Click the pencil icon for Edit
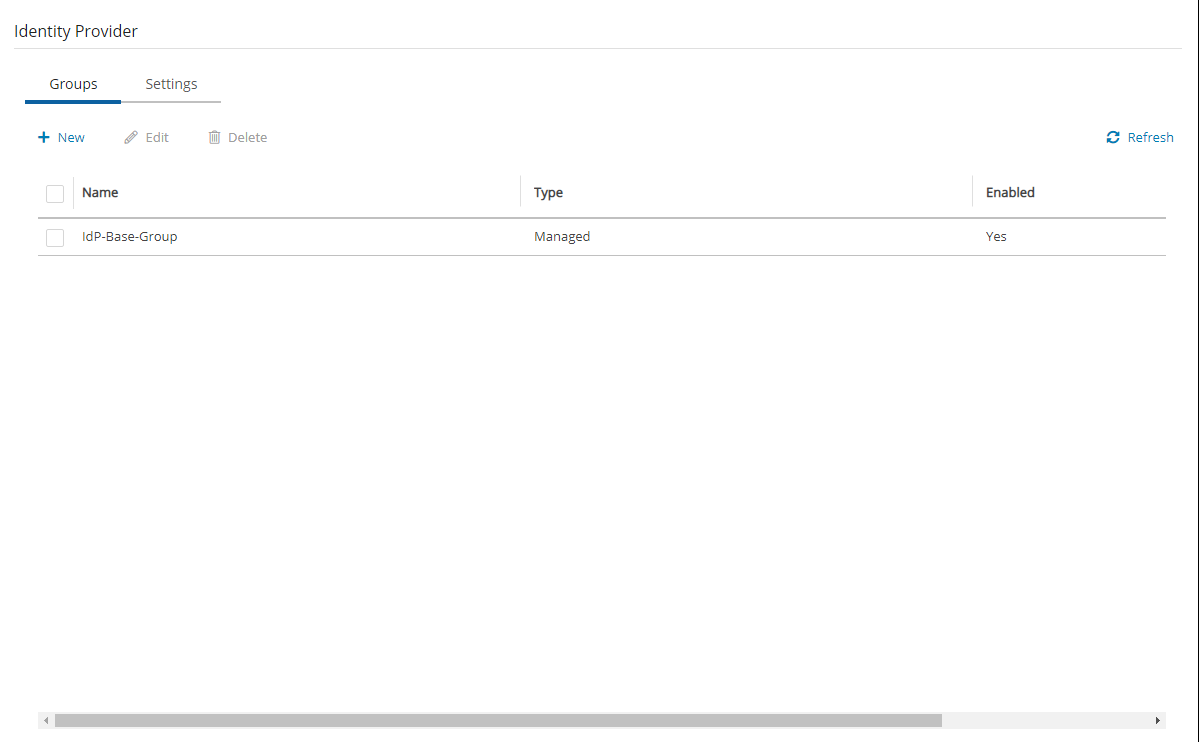Image resolution: width=1199 pixels, height=742 pixels. 131,137
